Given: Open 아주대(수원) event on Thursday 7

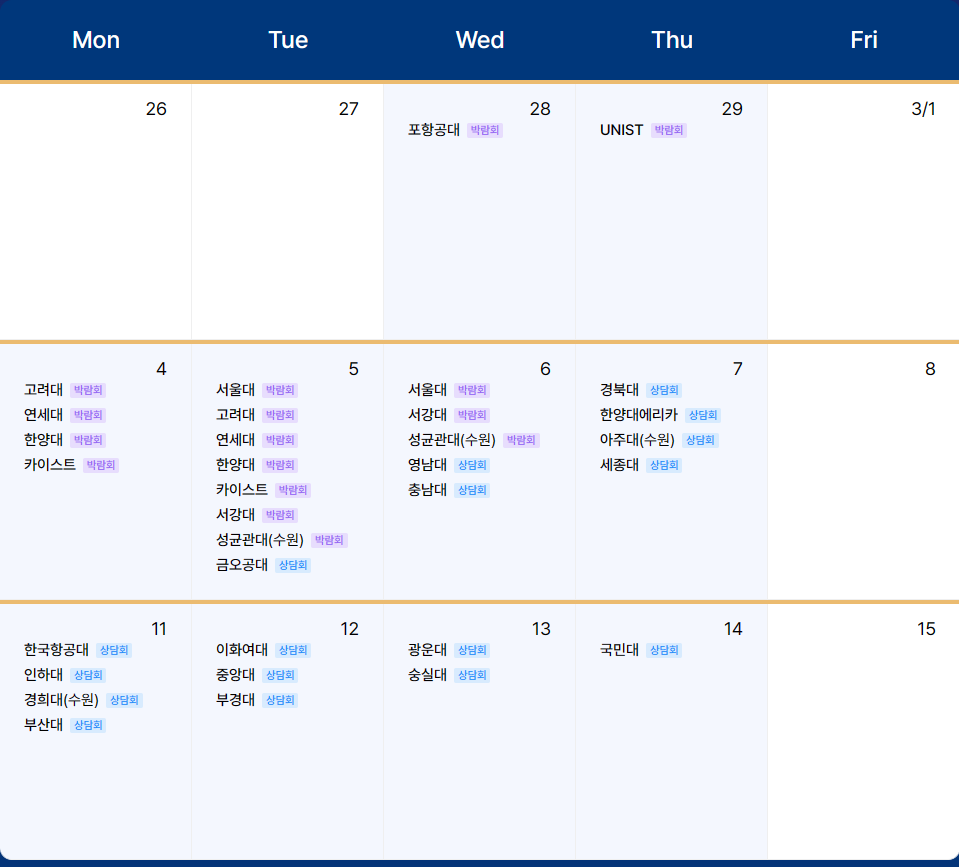Looking at the screenshot, I should (x=637, y=440).
